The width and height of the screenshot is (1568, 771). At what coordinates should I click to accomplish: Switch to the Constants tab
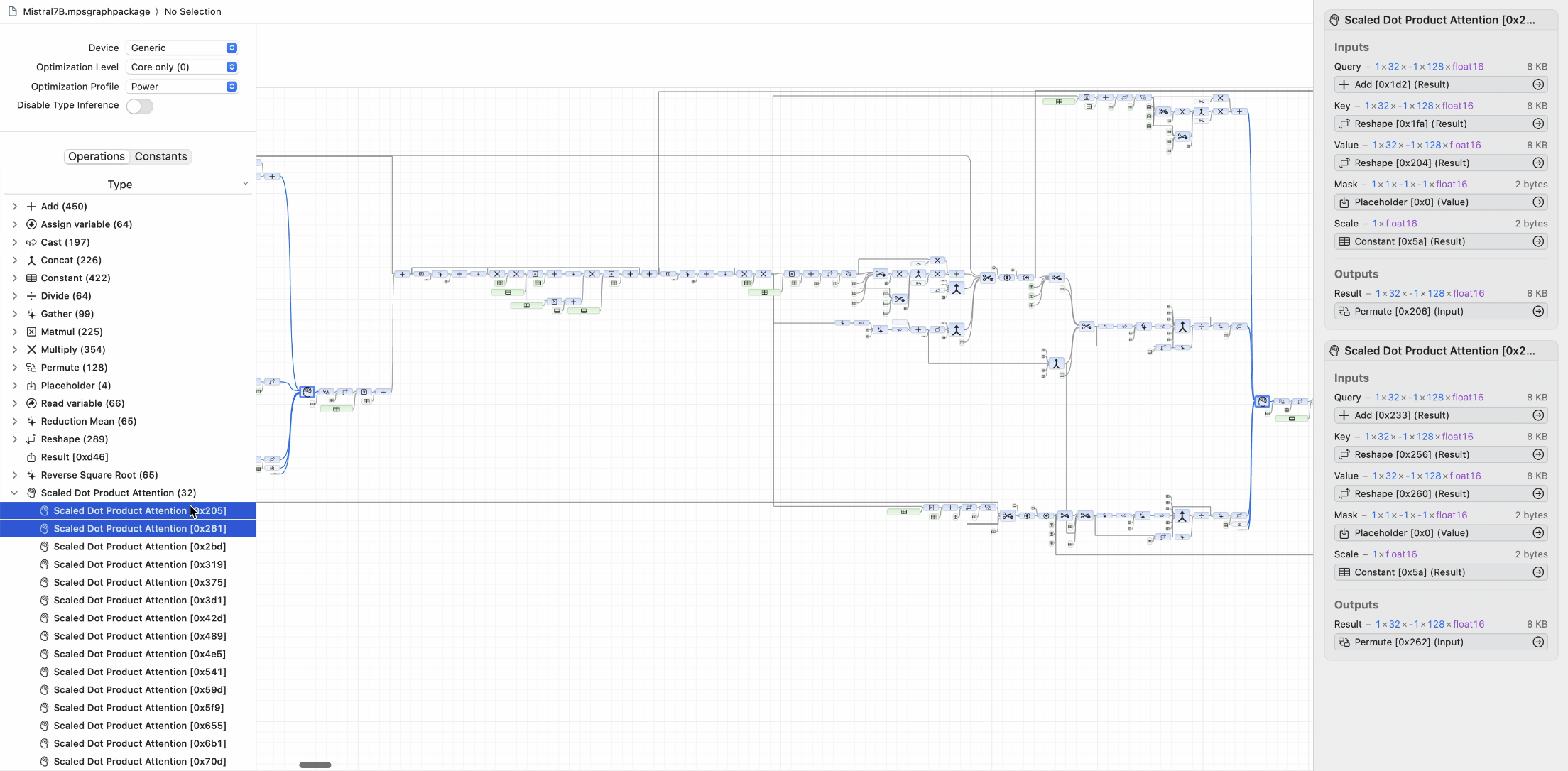161,155
